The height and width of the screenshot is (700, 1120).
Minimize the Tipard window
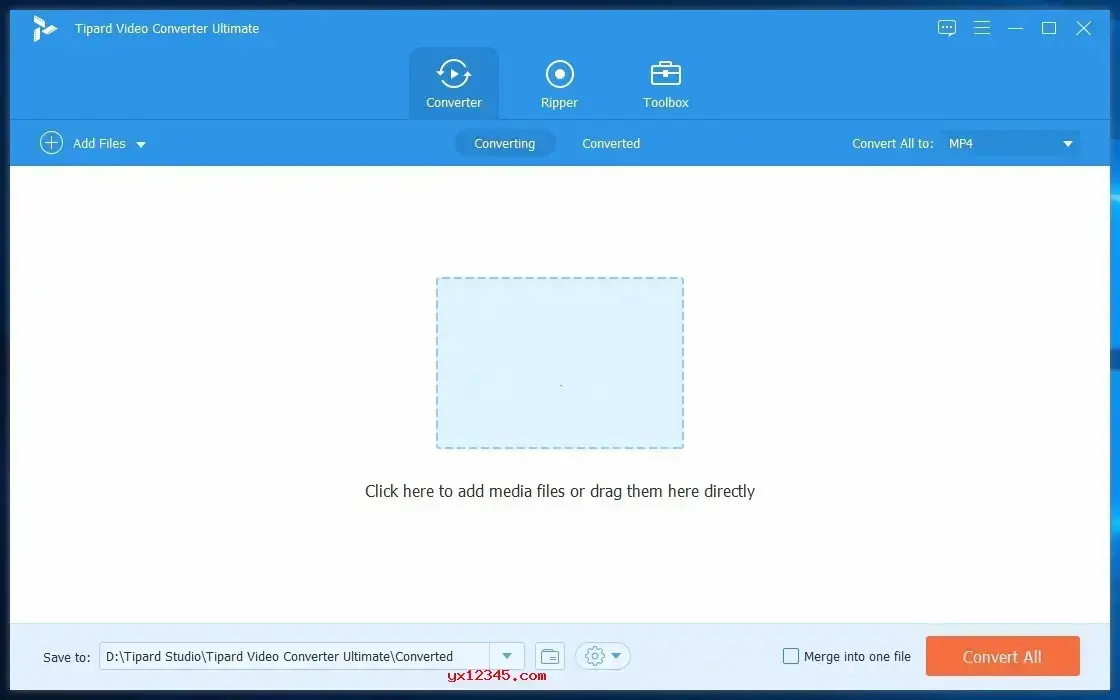point(1015,28)
